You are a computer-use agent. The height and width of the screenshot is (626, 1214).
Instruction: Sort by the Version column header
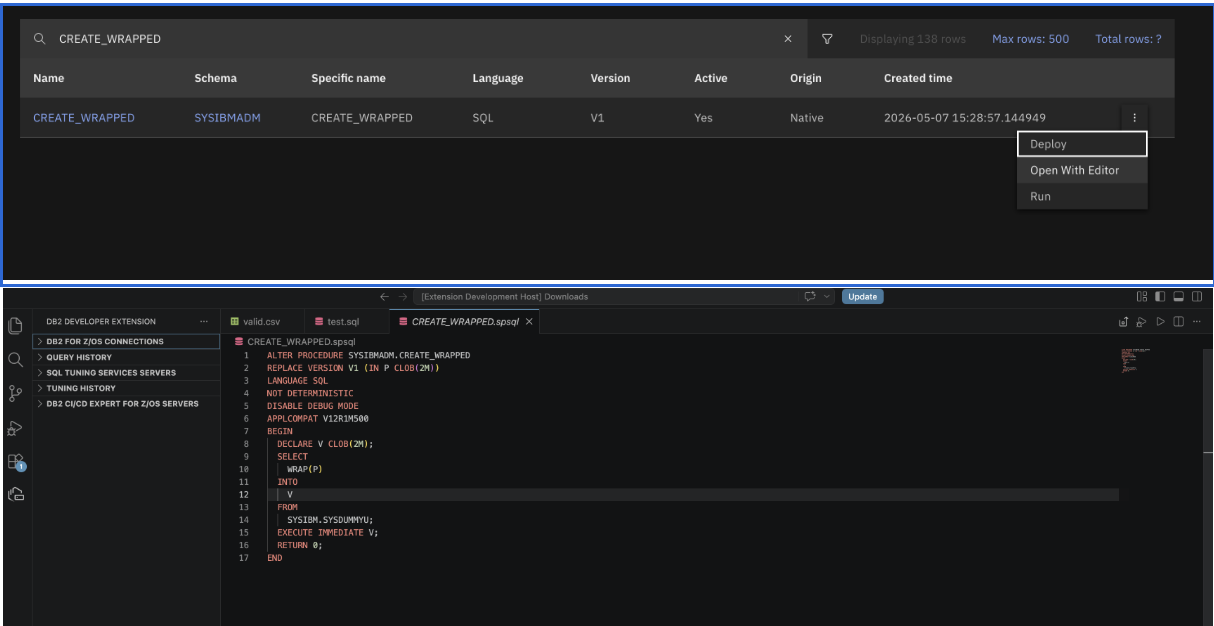coord(610,78)
